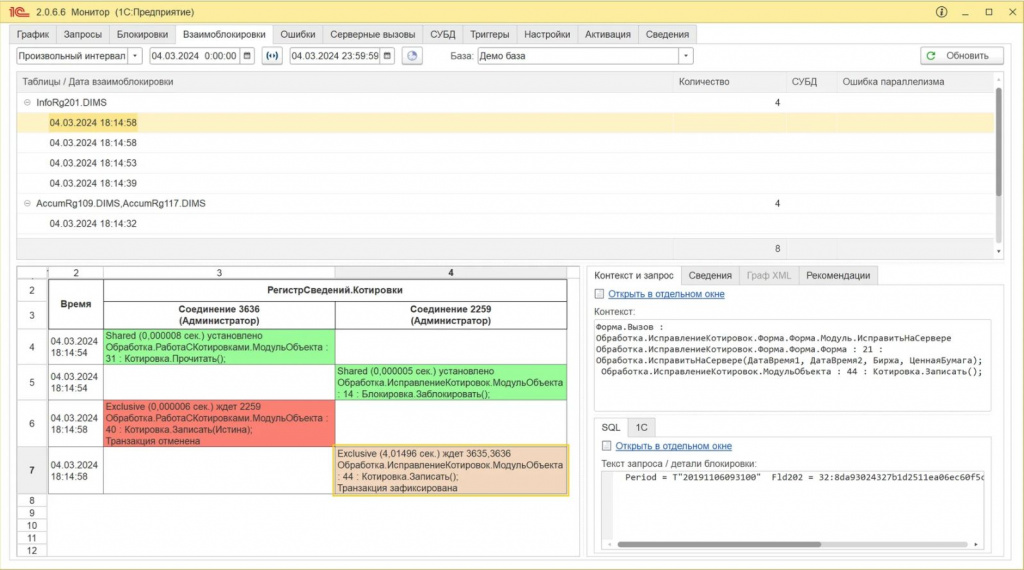Click right arrow of query text scrollbar

coord(976,544)
